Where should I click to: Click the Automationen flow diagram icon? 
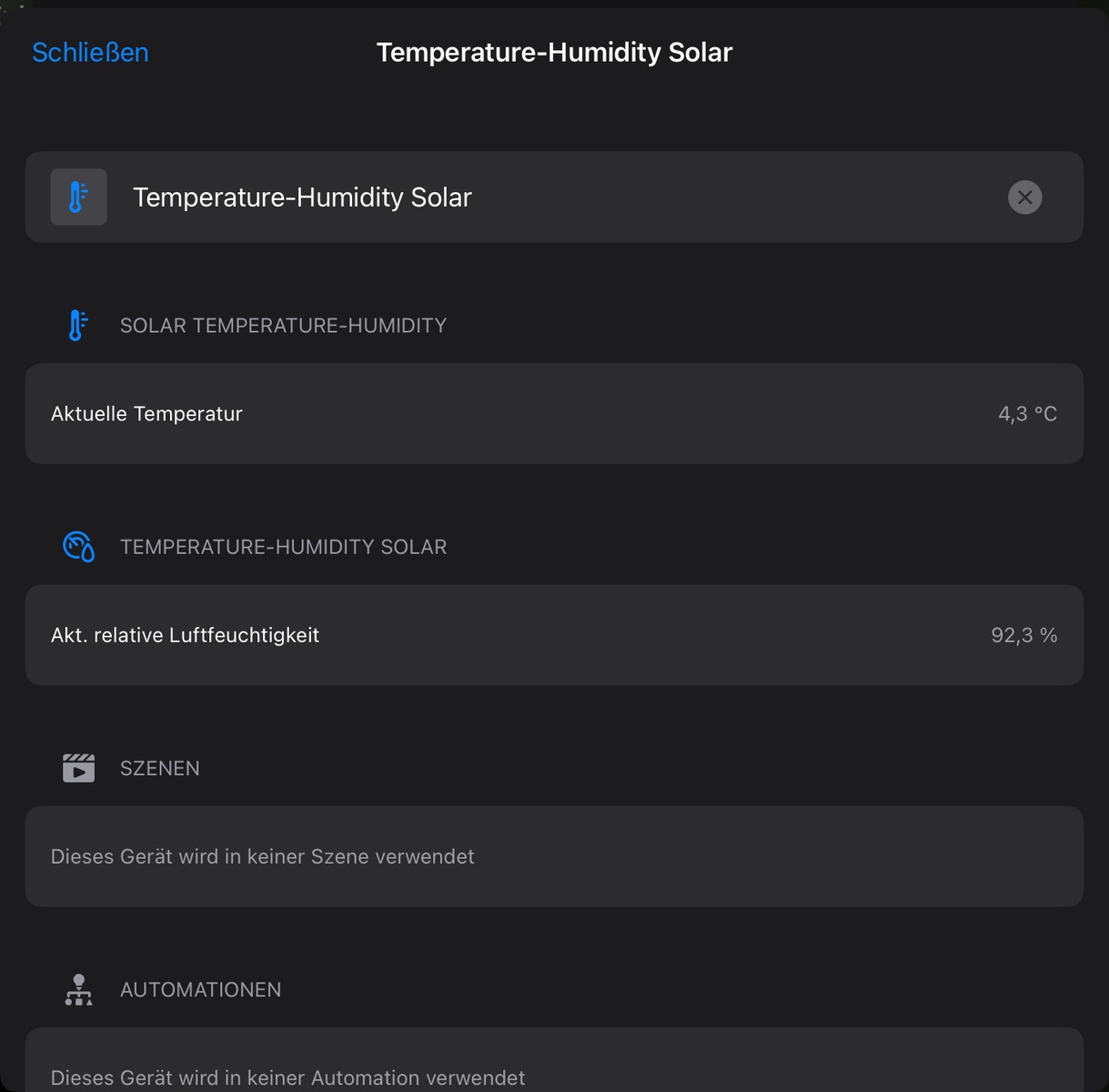(79, 990)
